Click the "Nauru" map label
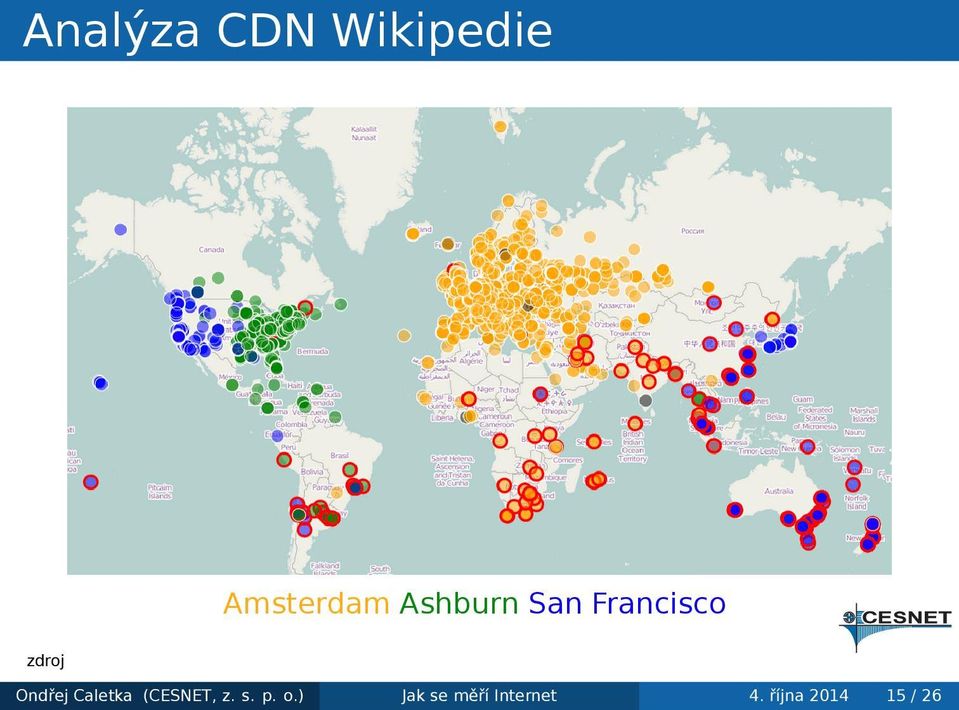The height and width of the screenshot is (710, 959). point(854,432)
